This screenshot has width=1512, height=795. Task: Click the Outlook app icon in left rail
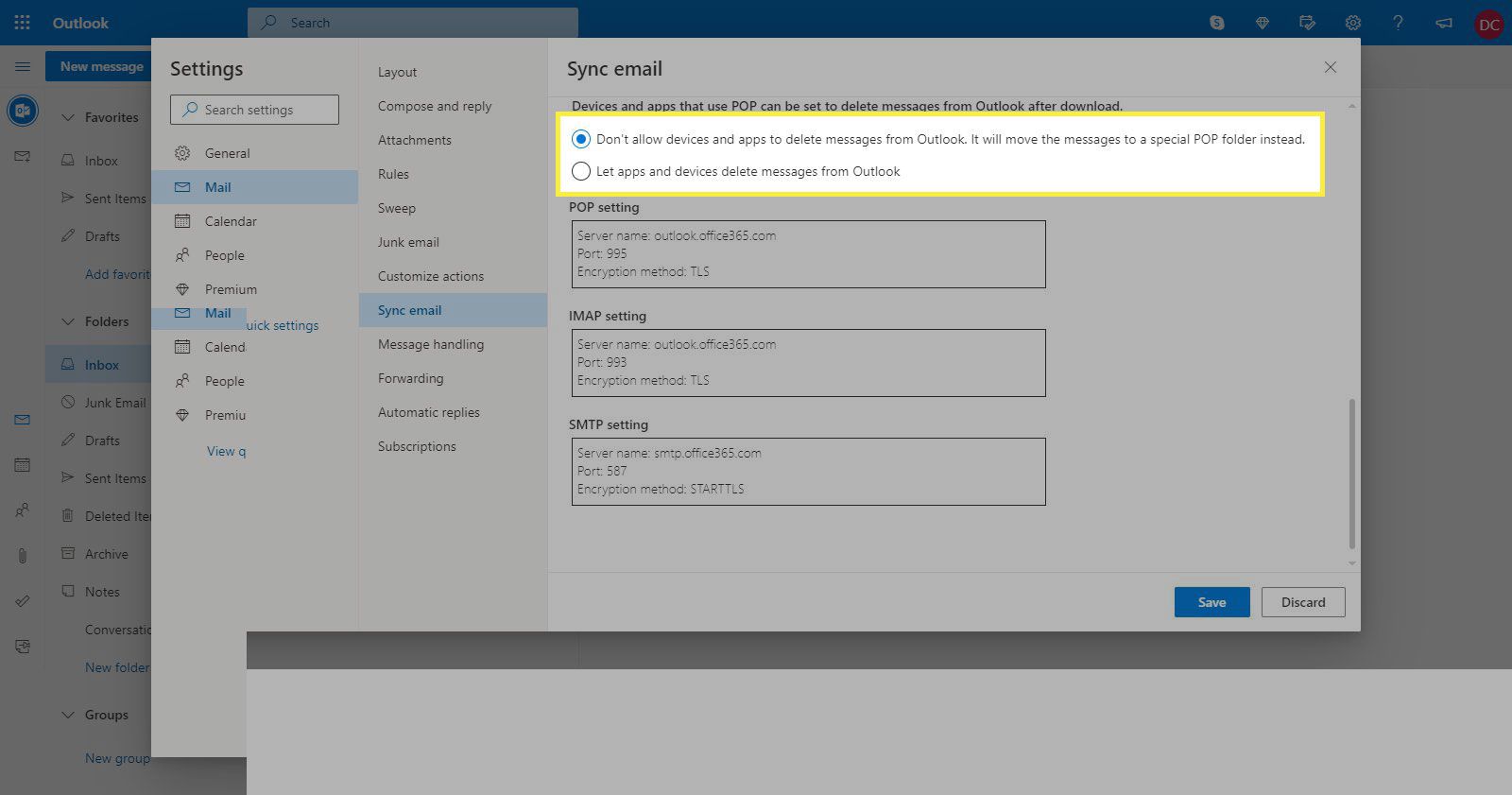23,111
